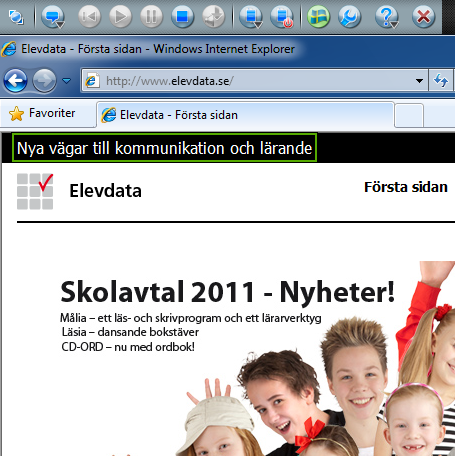Image resolution: width=455 pixels, height=456 pixels.
Task: Open settings with the wrench icon
Action: click(350, 16)
